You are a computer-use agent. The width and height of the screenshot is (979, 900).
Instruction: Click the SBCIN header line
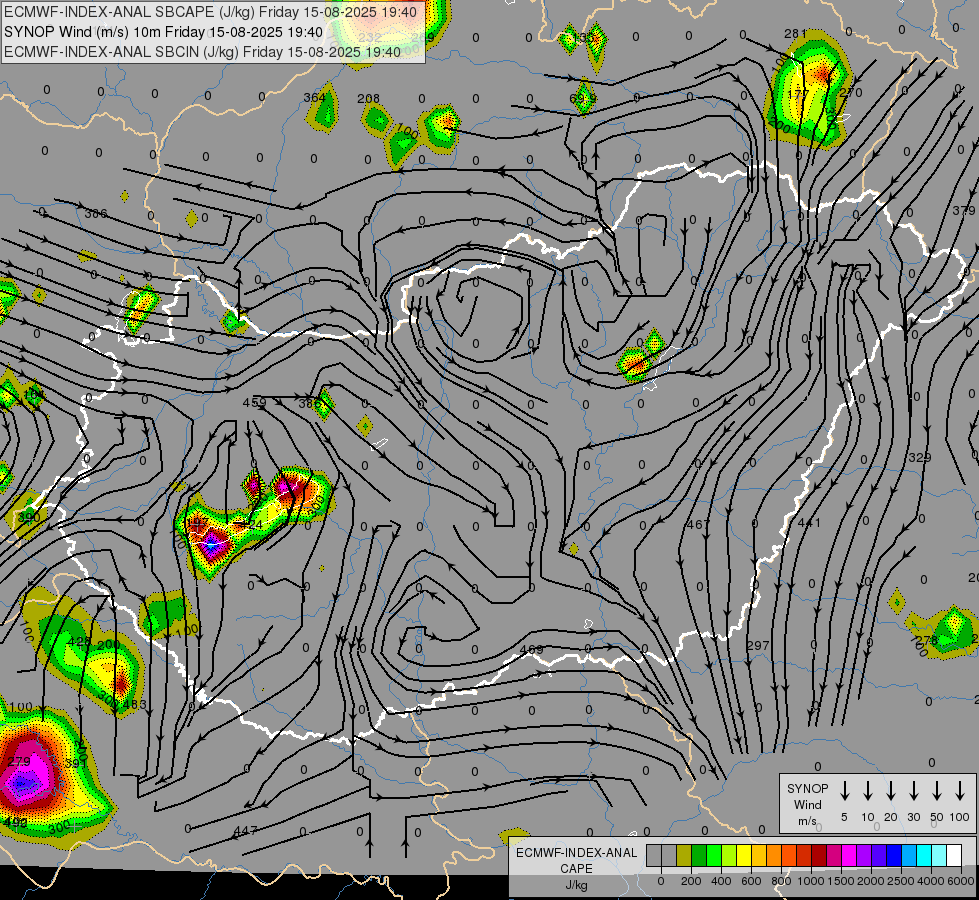202,52
